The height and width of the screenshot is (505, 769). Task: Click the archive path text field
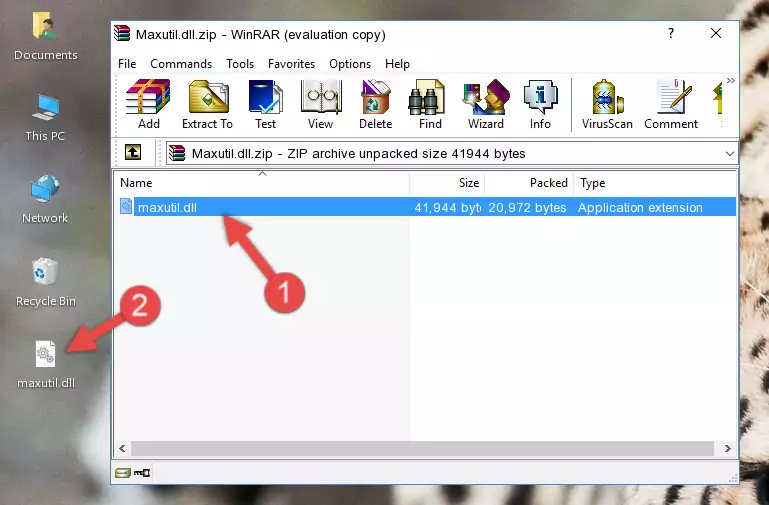[452, 153]
